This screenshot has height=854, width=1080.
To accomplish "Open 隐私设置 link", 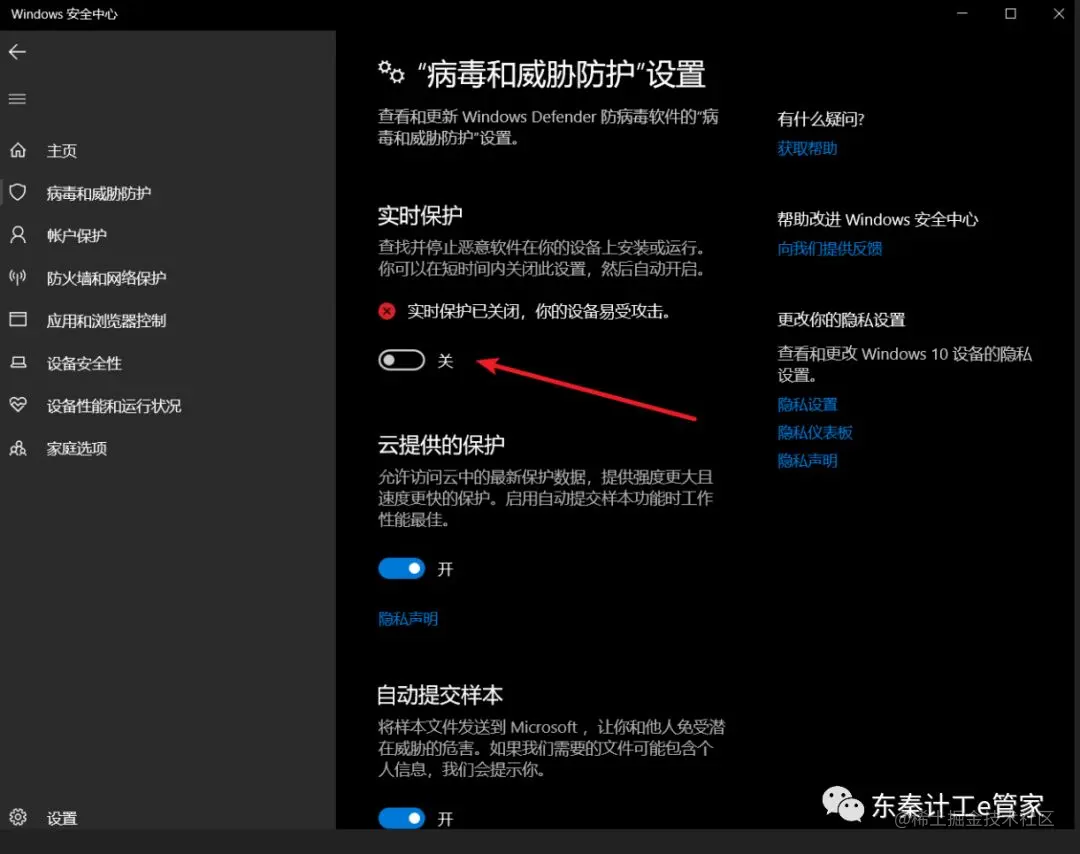I will point(807,404).
